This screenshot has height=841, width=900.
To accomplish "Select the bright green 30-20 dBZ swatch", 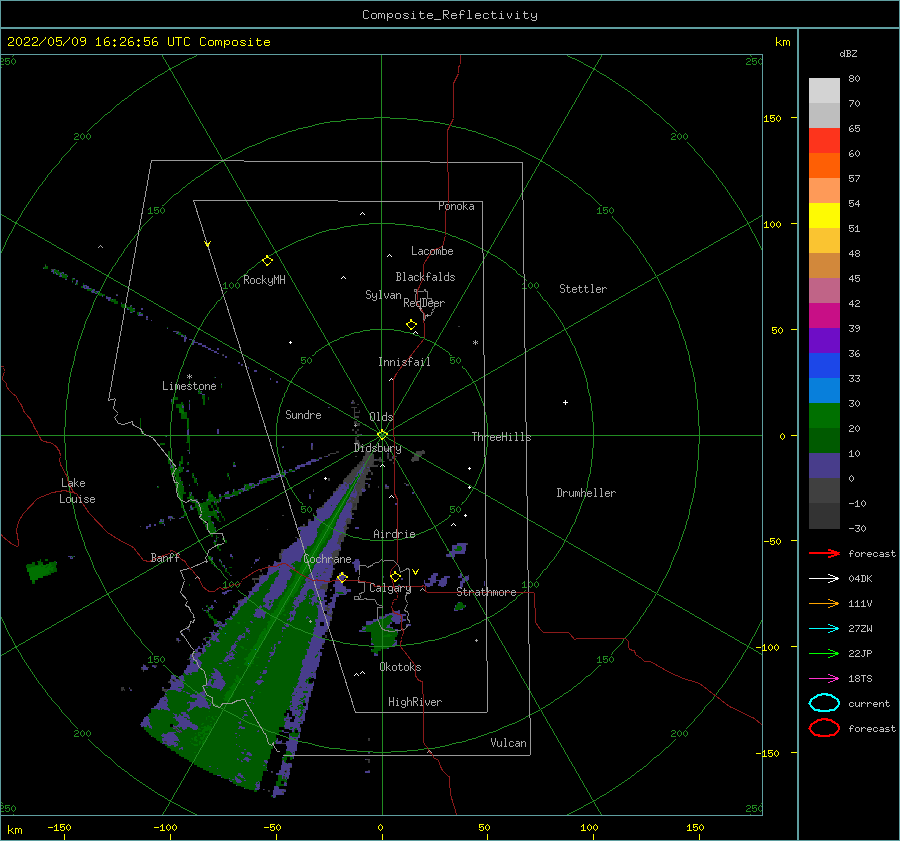I will tap(824, 416).
